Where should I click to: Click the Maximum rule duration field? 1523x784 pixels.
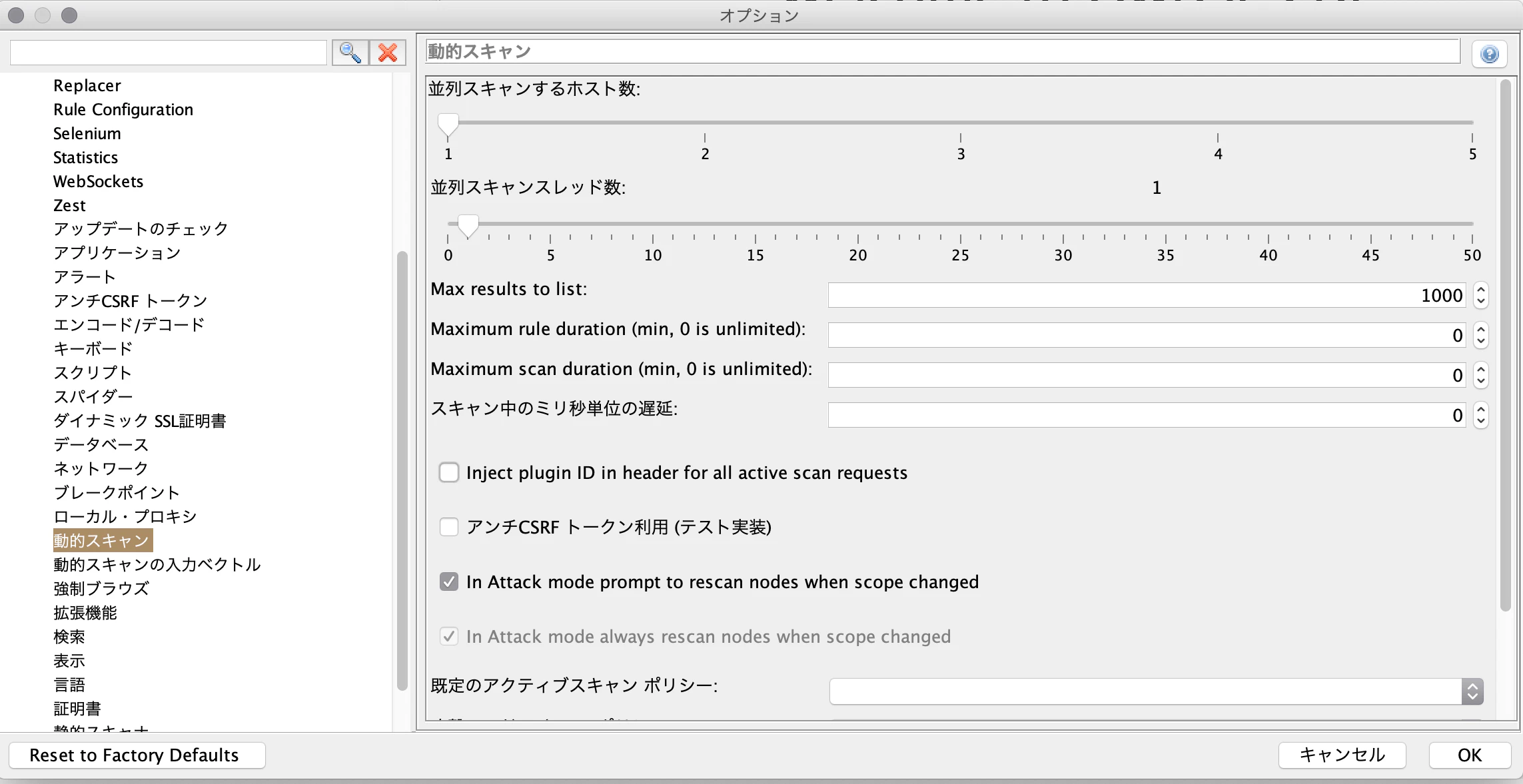1147,335
